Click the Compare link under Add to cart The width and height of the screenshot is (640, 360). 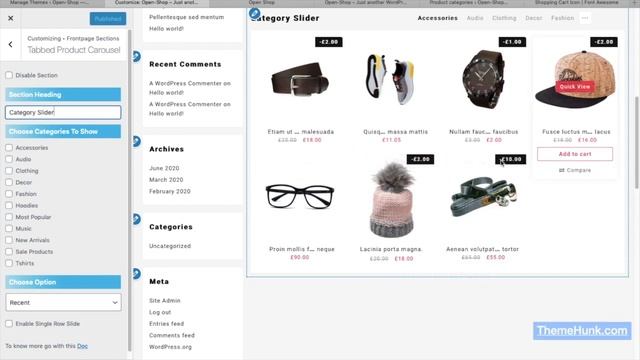coord(575,170)
